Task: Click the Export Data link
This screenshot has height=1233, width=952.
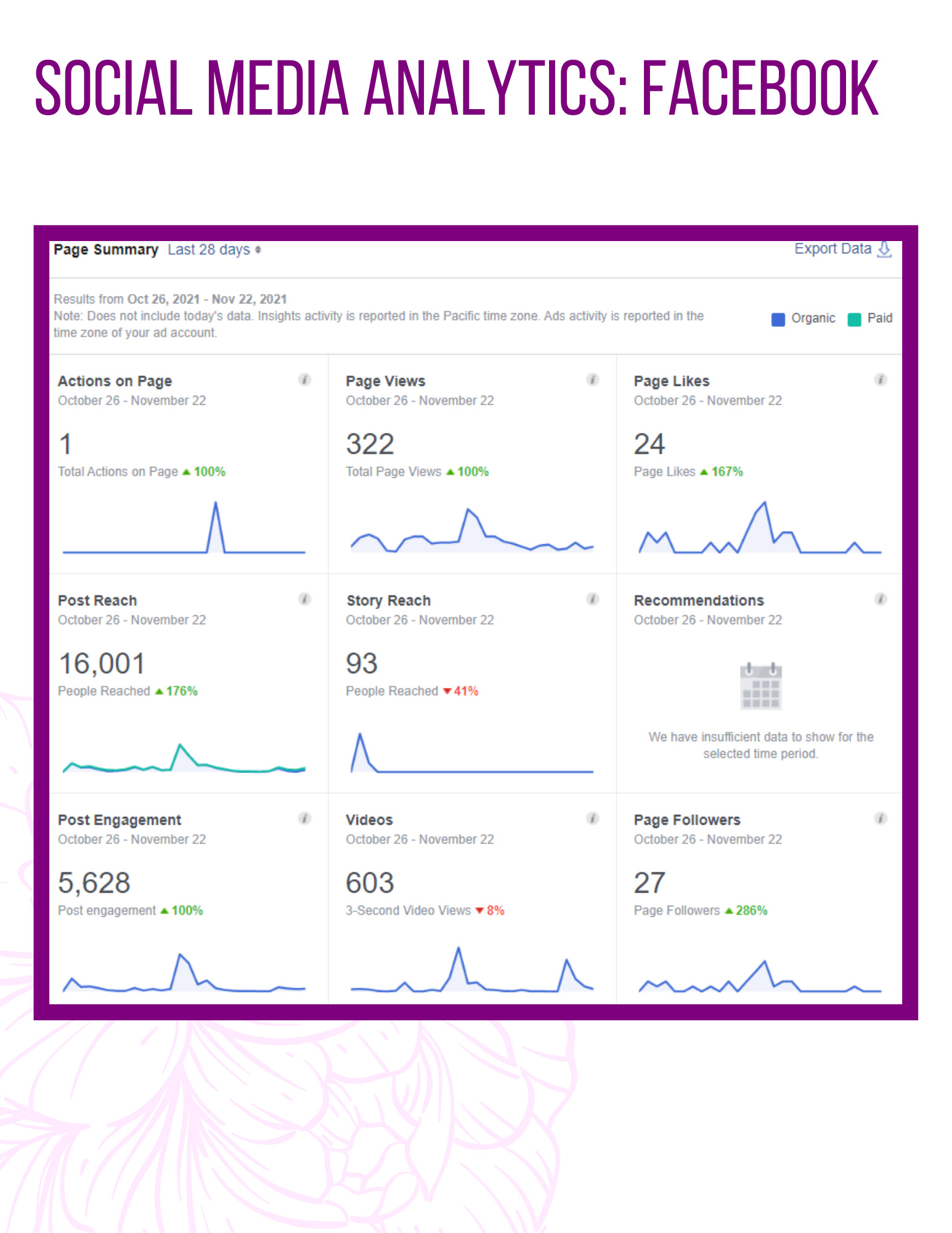Action: click(x=832, y=249)
